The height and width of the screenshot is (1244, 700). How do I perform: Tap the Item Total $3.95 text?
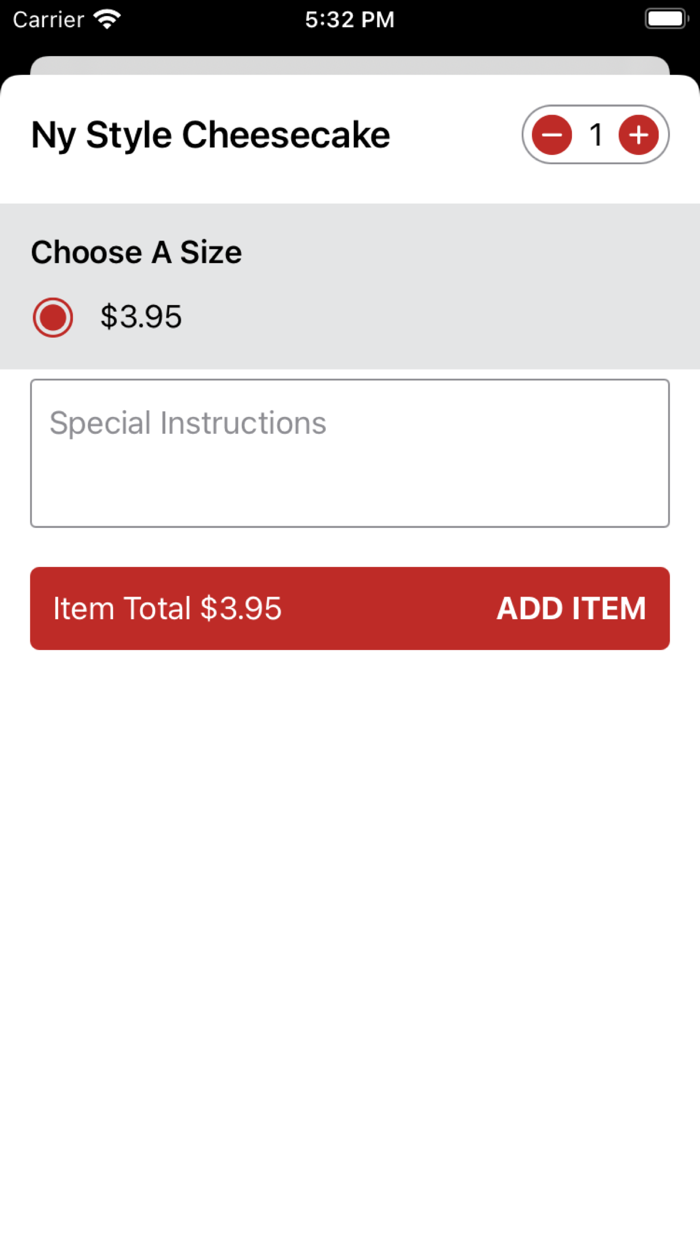167,608
